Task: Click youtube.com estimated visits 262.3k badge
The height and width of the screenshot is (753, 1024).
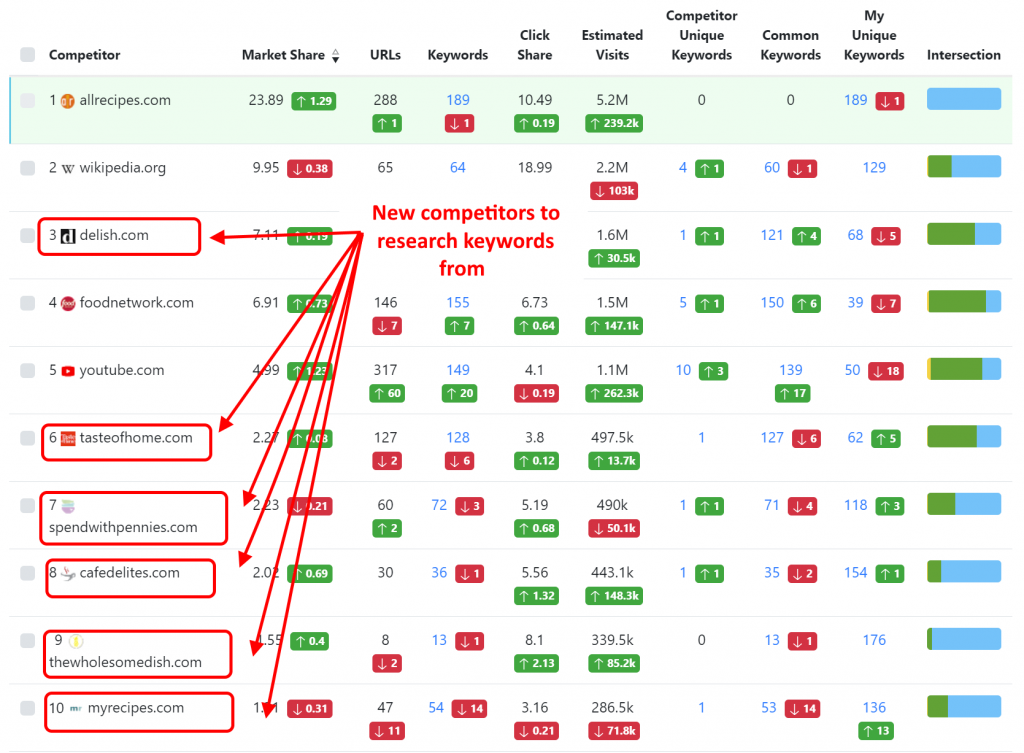Action: click(614, 393)
